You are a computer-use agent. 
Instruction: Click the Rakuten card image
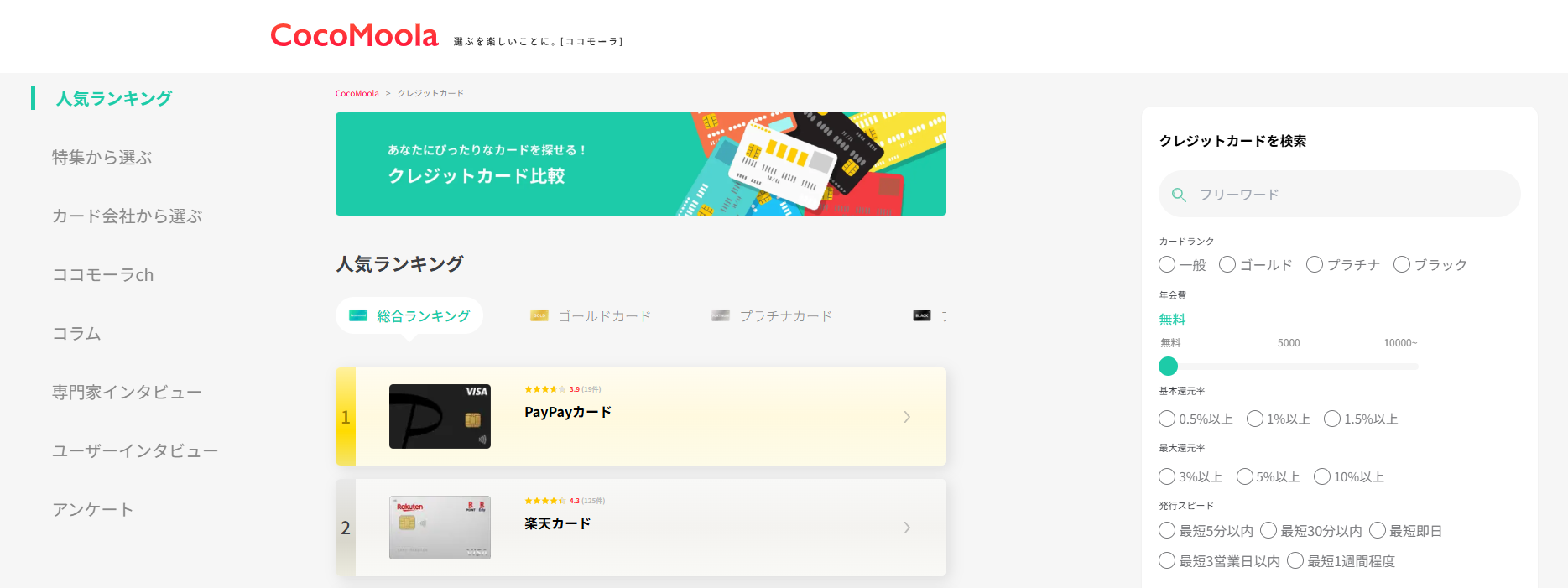tap(440, 528)
